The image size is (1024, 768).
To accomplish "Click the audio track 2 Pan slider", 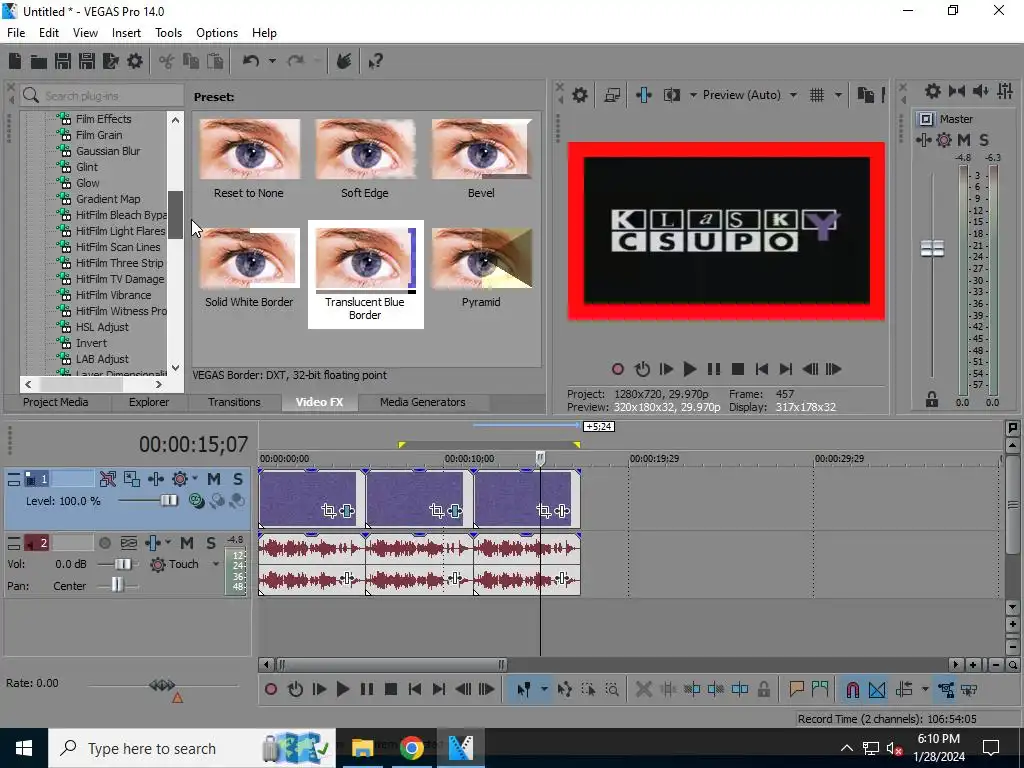I will [x=118, y=586].
